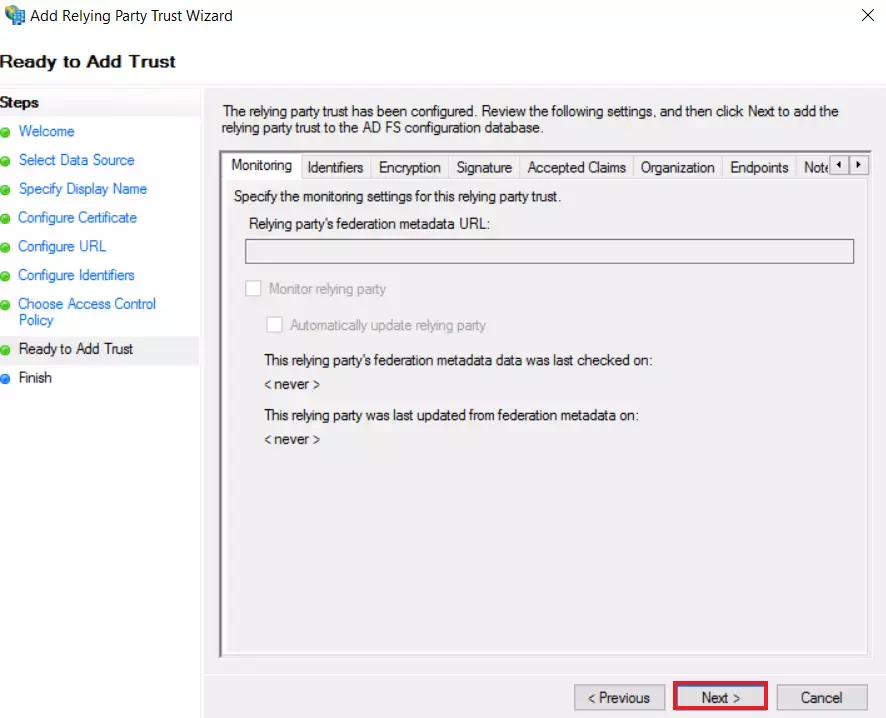Image resolution: width=886 pixels, height=718 pixels.
Task: Open the Endpoints tab
Action: (759, 167)
